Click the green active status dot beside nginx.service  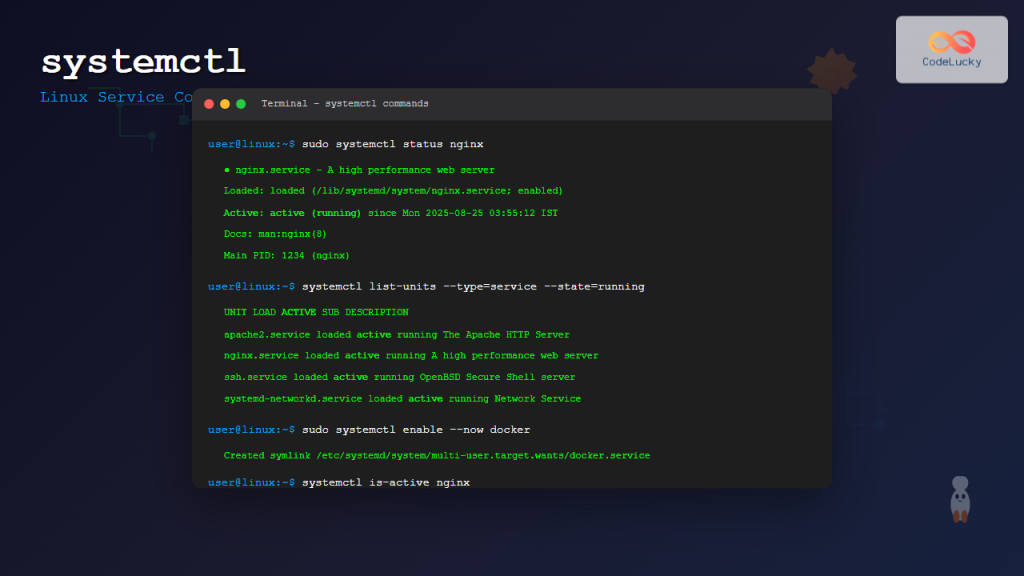click(x=227, y=169)
